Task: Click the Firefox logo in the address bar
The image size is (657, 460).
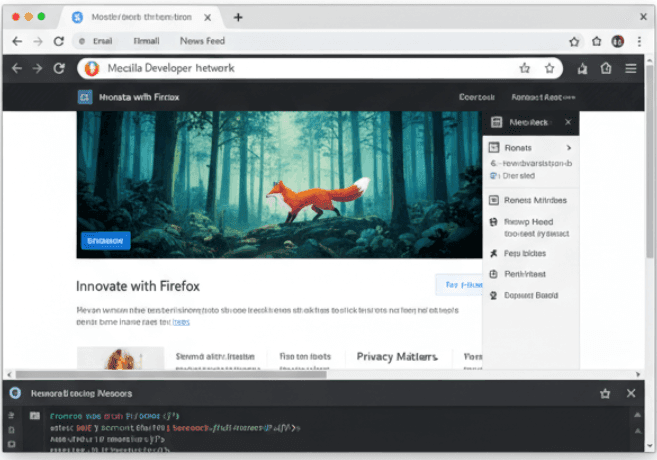Action: [x=92, y=68]
